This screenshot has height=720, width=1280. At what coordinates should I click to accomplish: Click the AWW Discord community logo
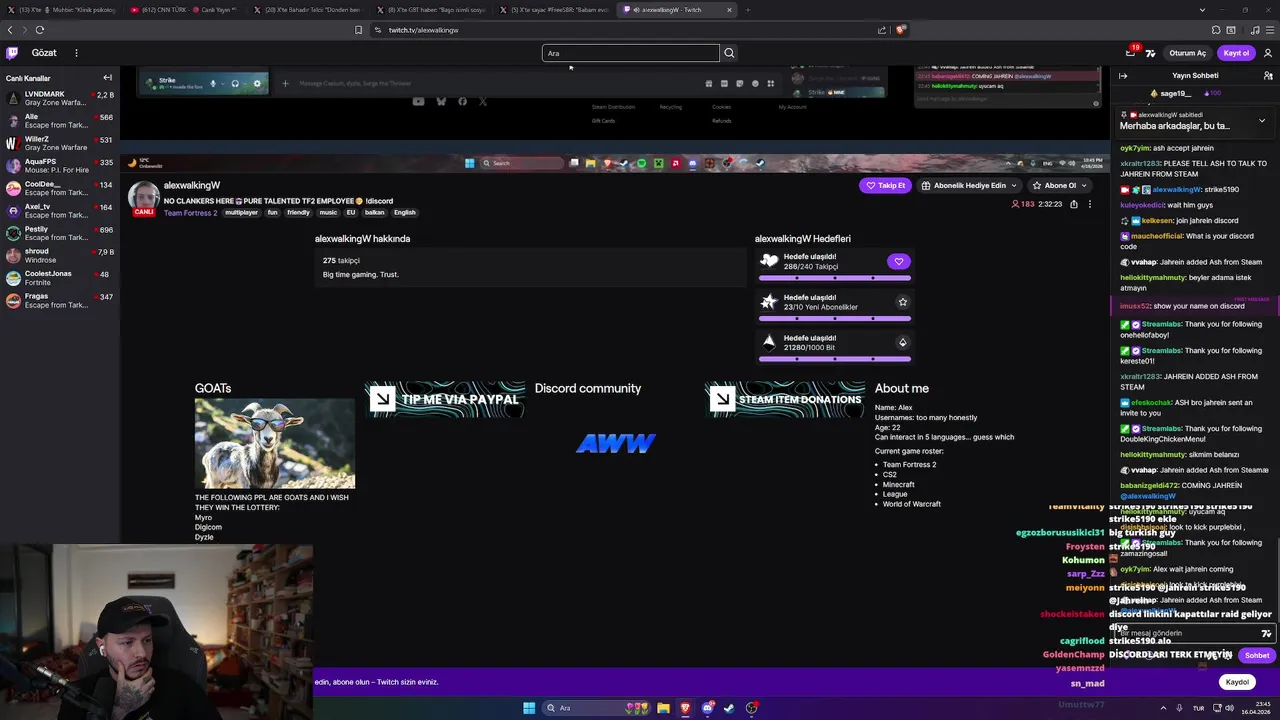615,443
